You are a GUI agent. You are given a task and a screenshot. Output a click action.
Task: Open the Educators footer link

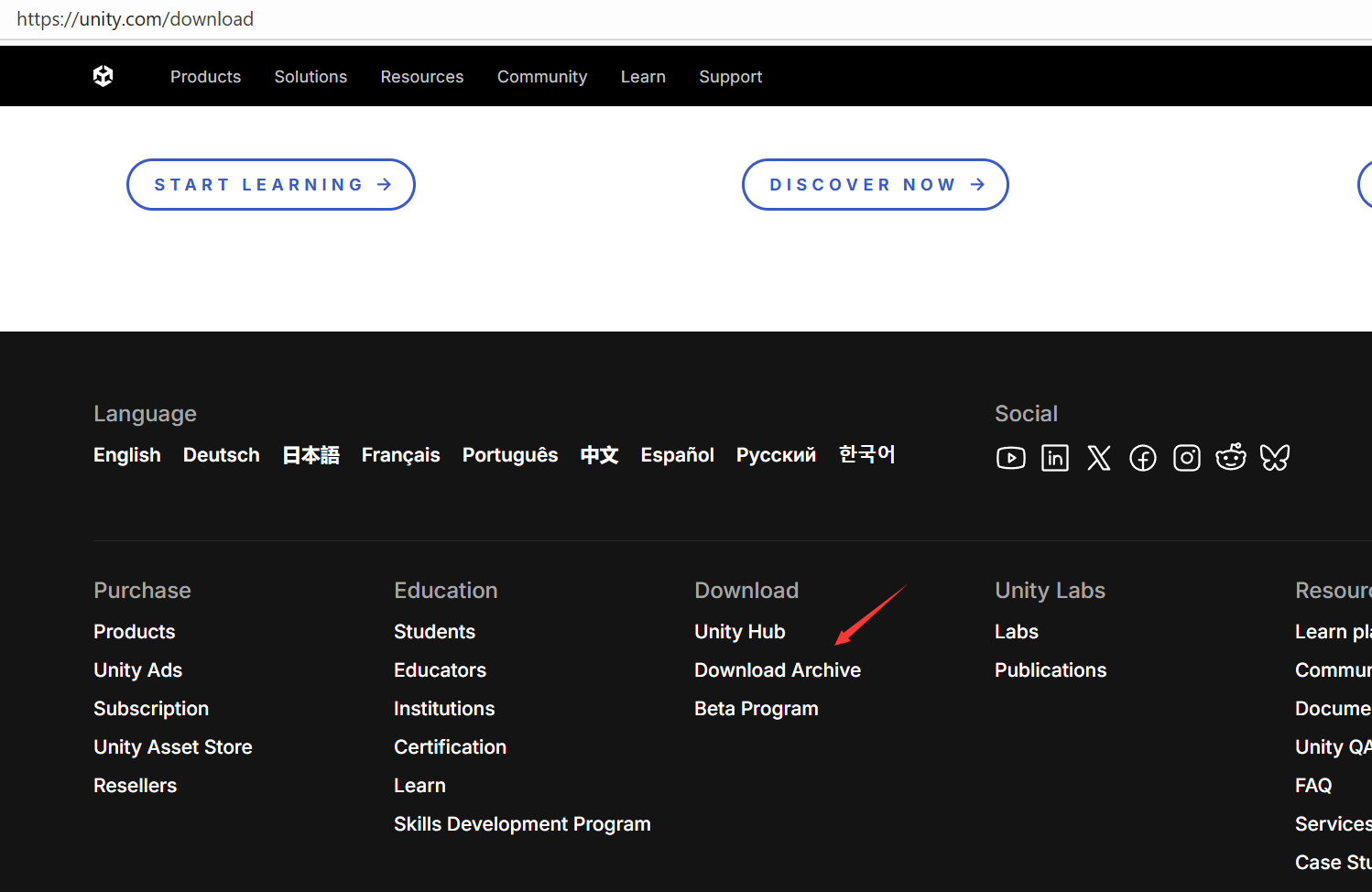click(x=441, y=670)
